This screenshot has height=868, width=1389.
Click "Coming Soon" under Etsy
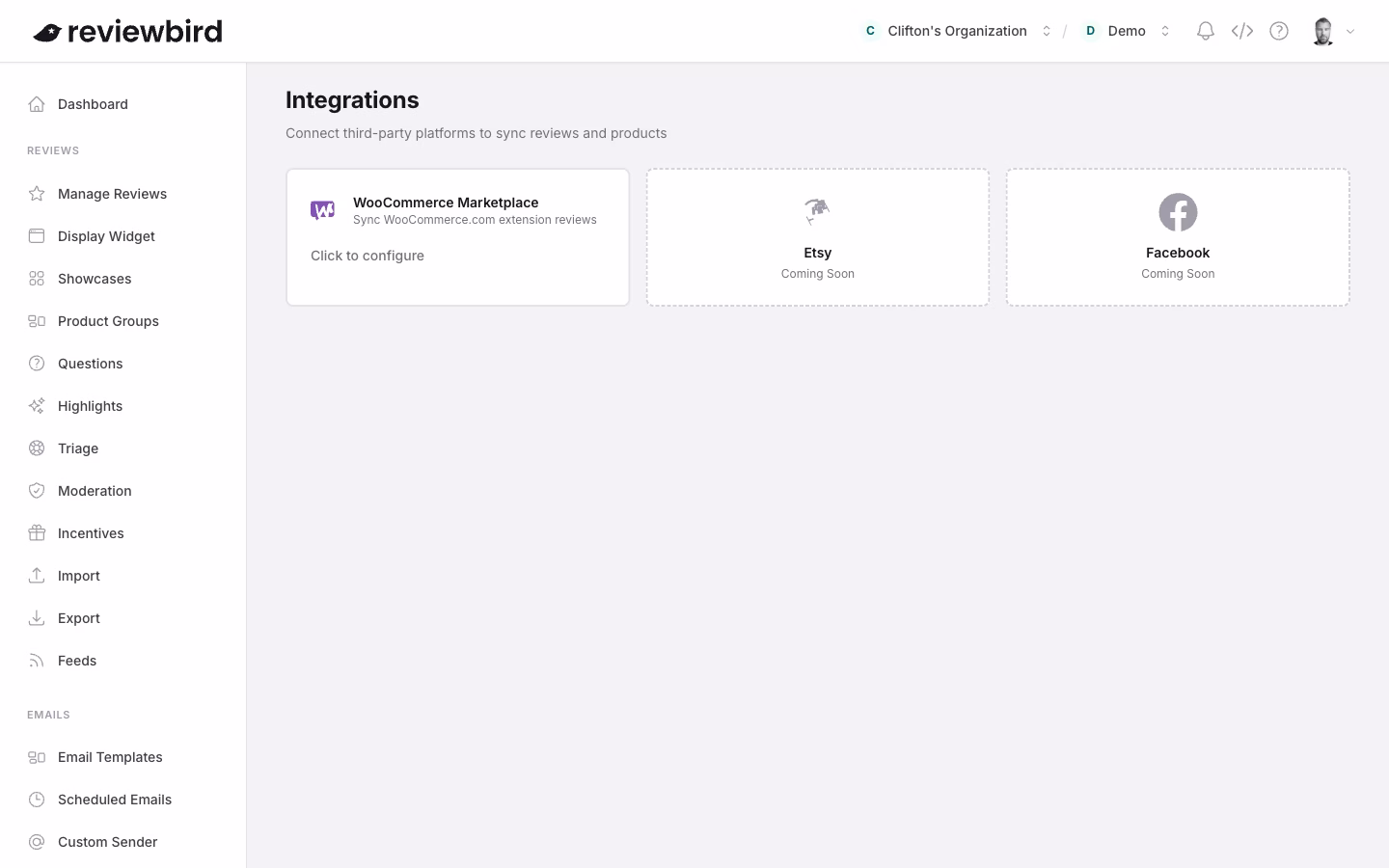(x=818, y=274)
